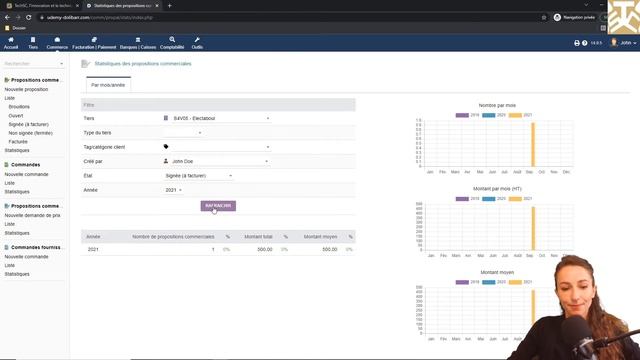Click John's user avatar picture
The image size is (640, 360).
pyautogui.click(x=614, y=42)
